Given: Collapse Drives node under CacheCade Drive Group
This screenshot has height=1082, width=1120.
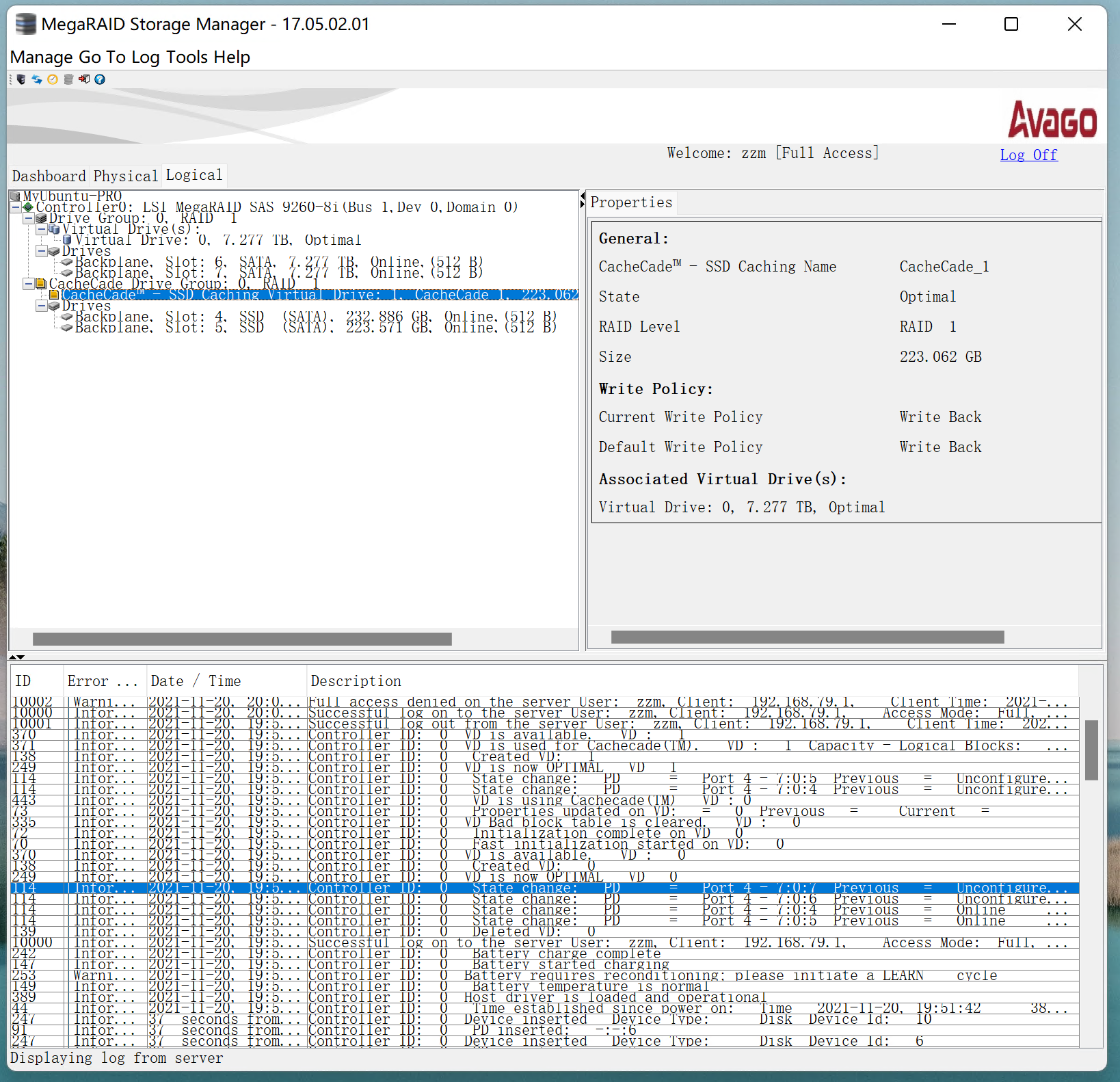Looking at the screenshot, I should (x=41, y=306).
